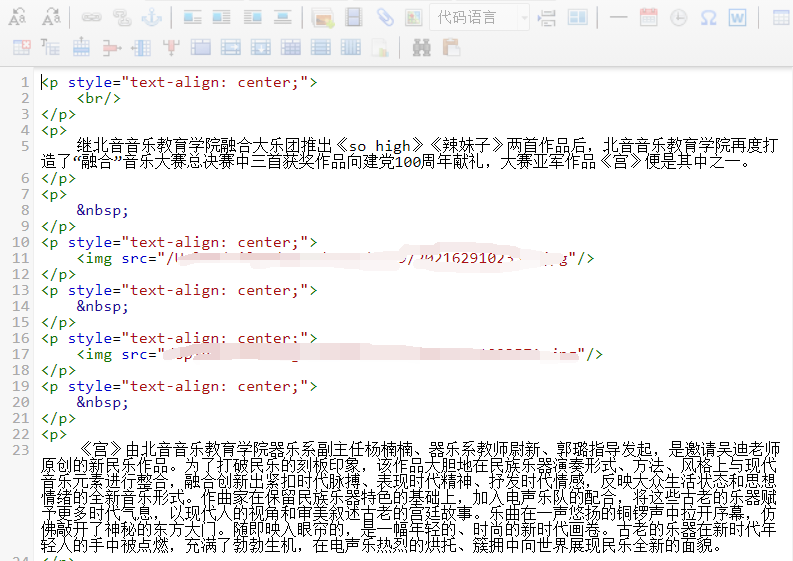Insert the date using the calendar icon
The width and height of the screenshot is (793, 561).
(x=648, y=17)
